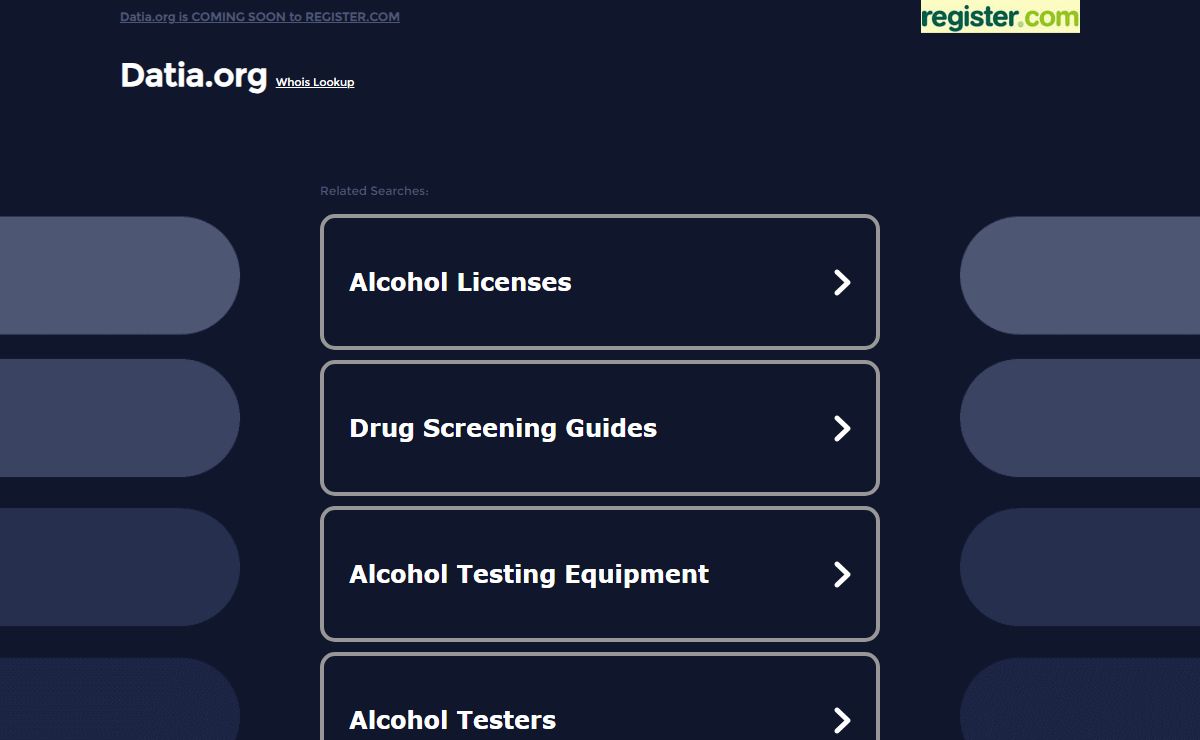Click the chevron beside Alcohol Testing Equipment
Viewport: 1200px width, 740px height.
tap(842, 574)
